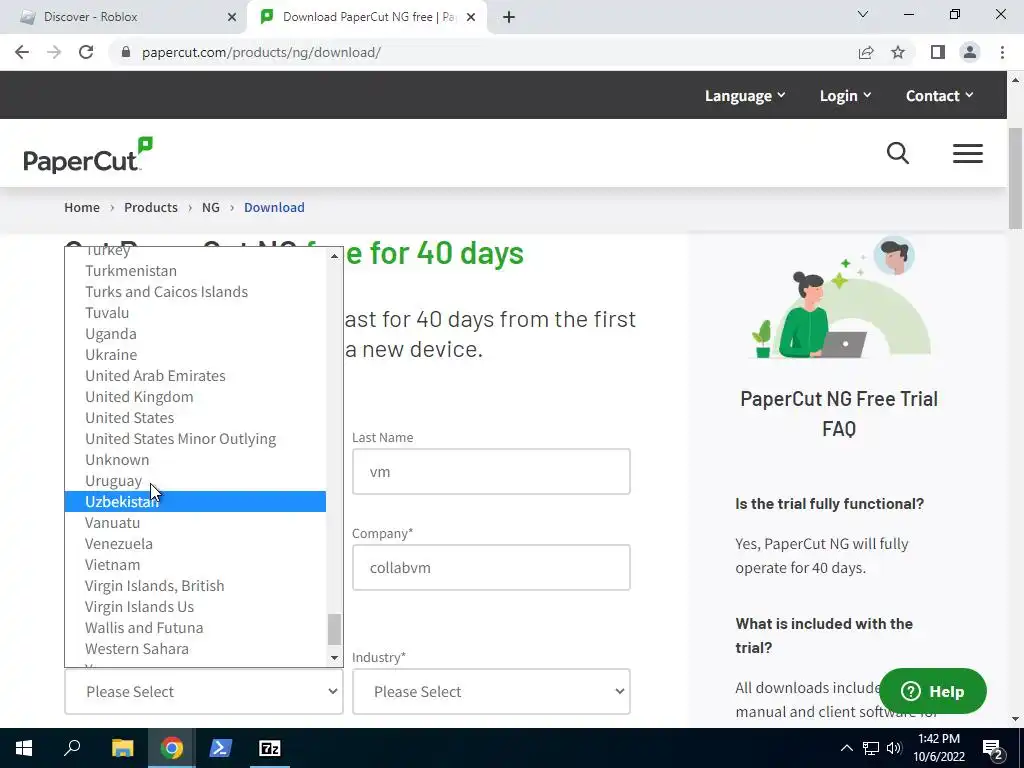Click the country list scroll up arrow
The width and height of the screenshot is (1024, 768).
coord(334,256)
